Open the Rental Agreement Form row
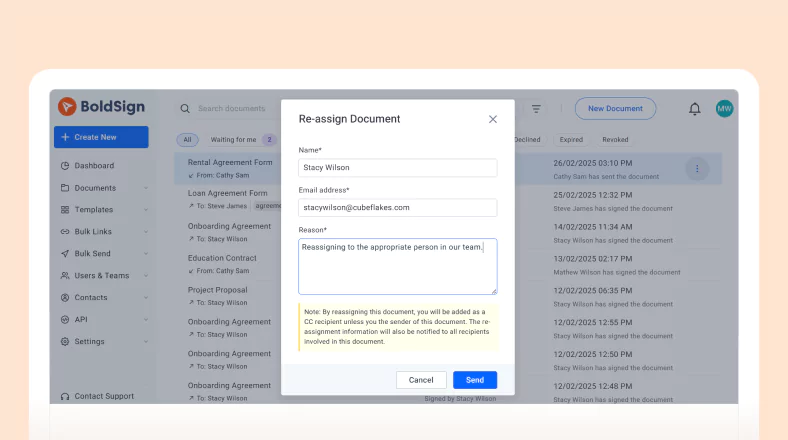Image resolution: width=788 pixels, height=440 pixels. (x=230, y=162)
